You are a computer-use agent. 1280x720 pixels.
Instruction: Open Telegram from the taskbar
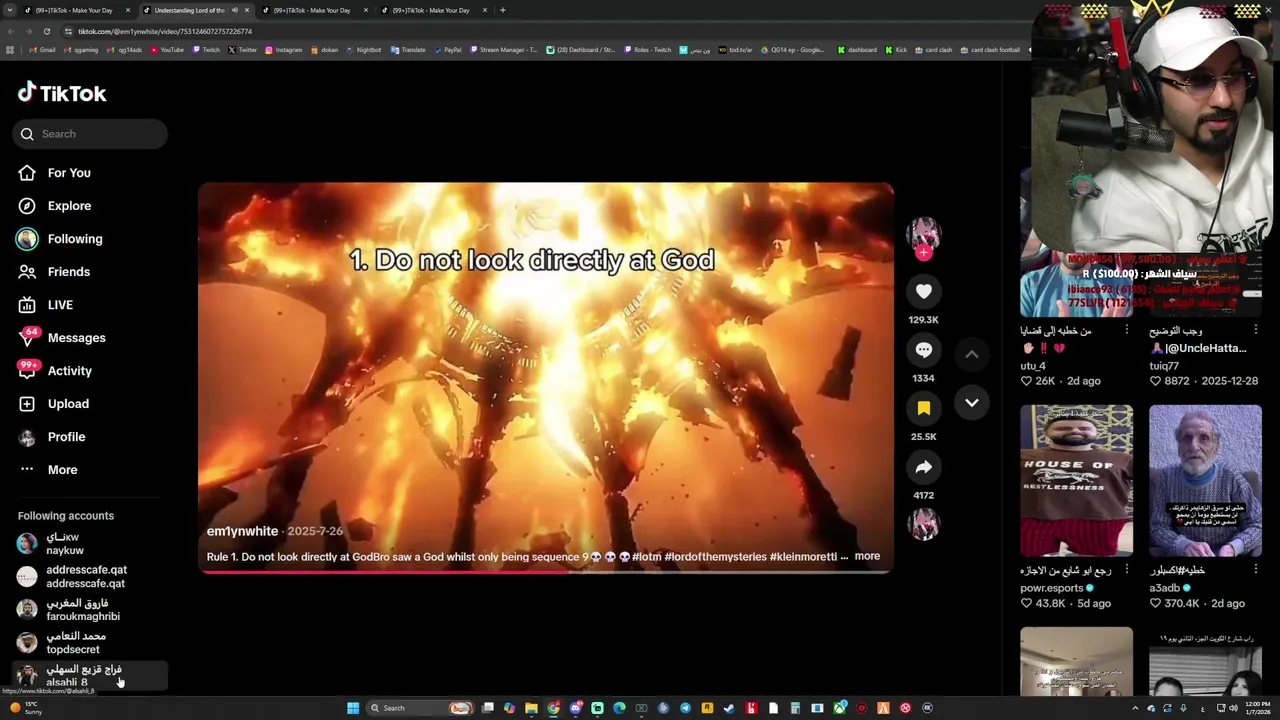(685, 708)
